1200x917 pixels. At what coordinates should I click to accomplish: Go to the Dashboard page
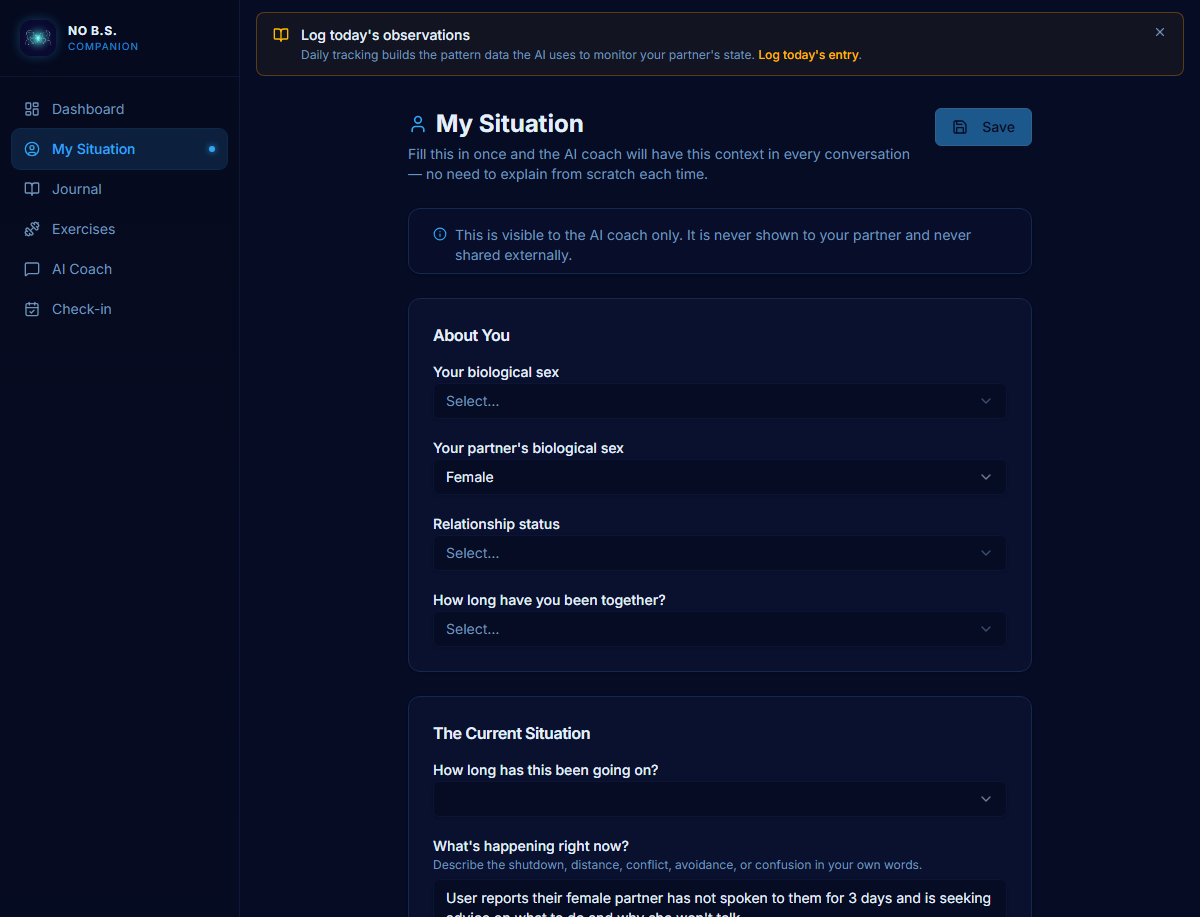(x=88, y=109)
